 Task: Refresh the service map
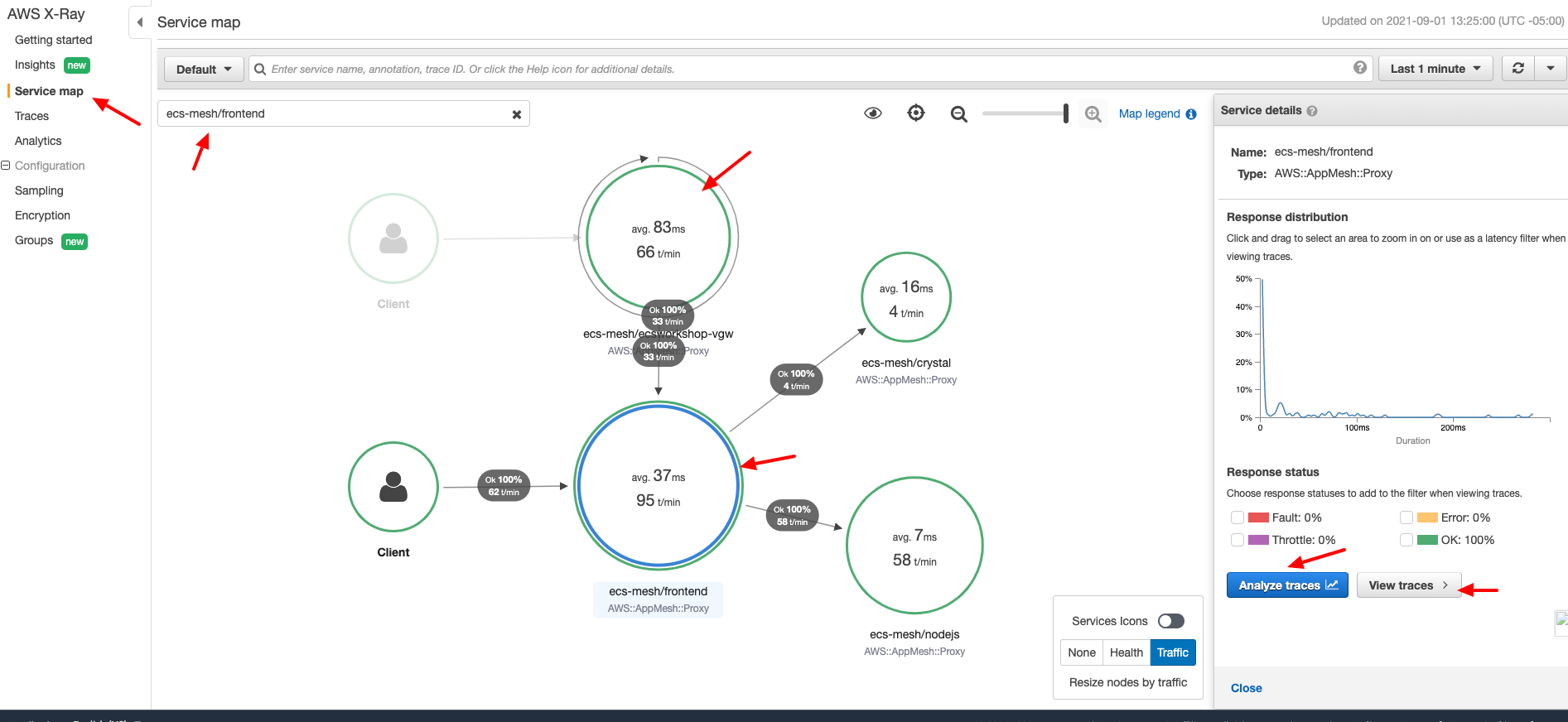click(1518, 69)
